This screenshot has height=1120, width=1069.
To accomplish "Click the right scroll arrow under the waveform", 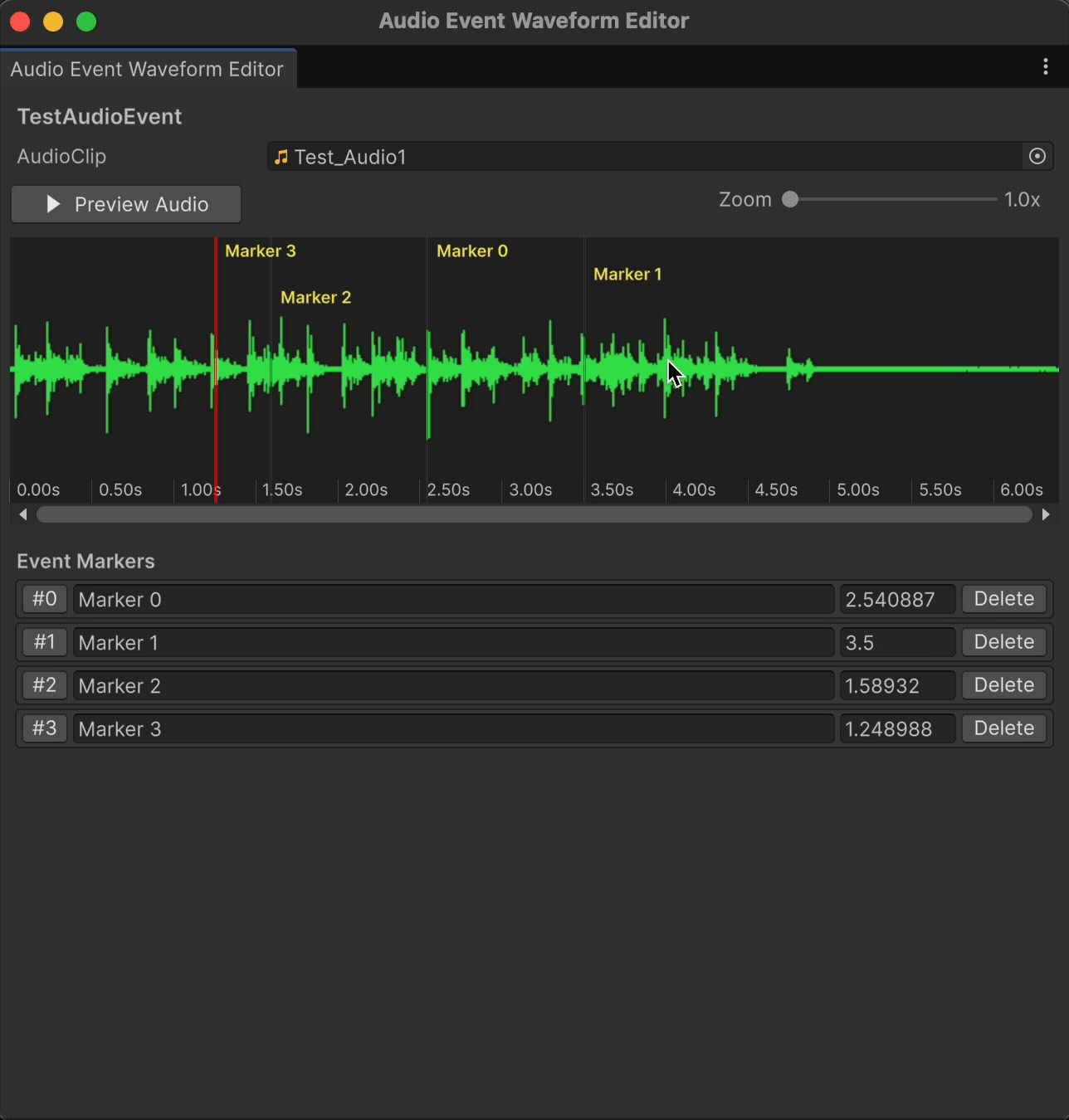I will [x=1046, y=514].
